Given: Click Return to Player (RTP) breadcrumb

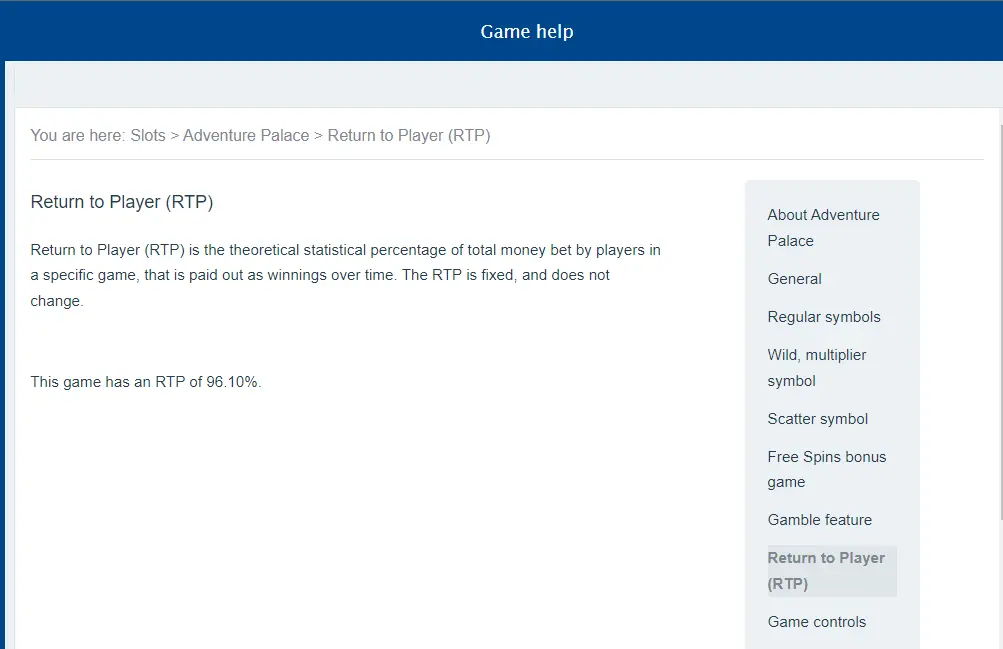Looking at the screenshot, I should tap(409, 136).
